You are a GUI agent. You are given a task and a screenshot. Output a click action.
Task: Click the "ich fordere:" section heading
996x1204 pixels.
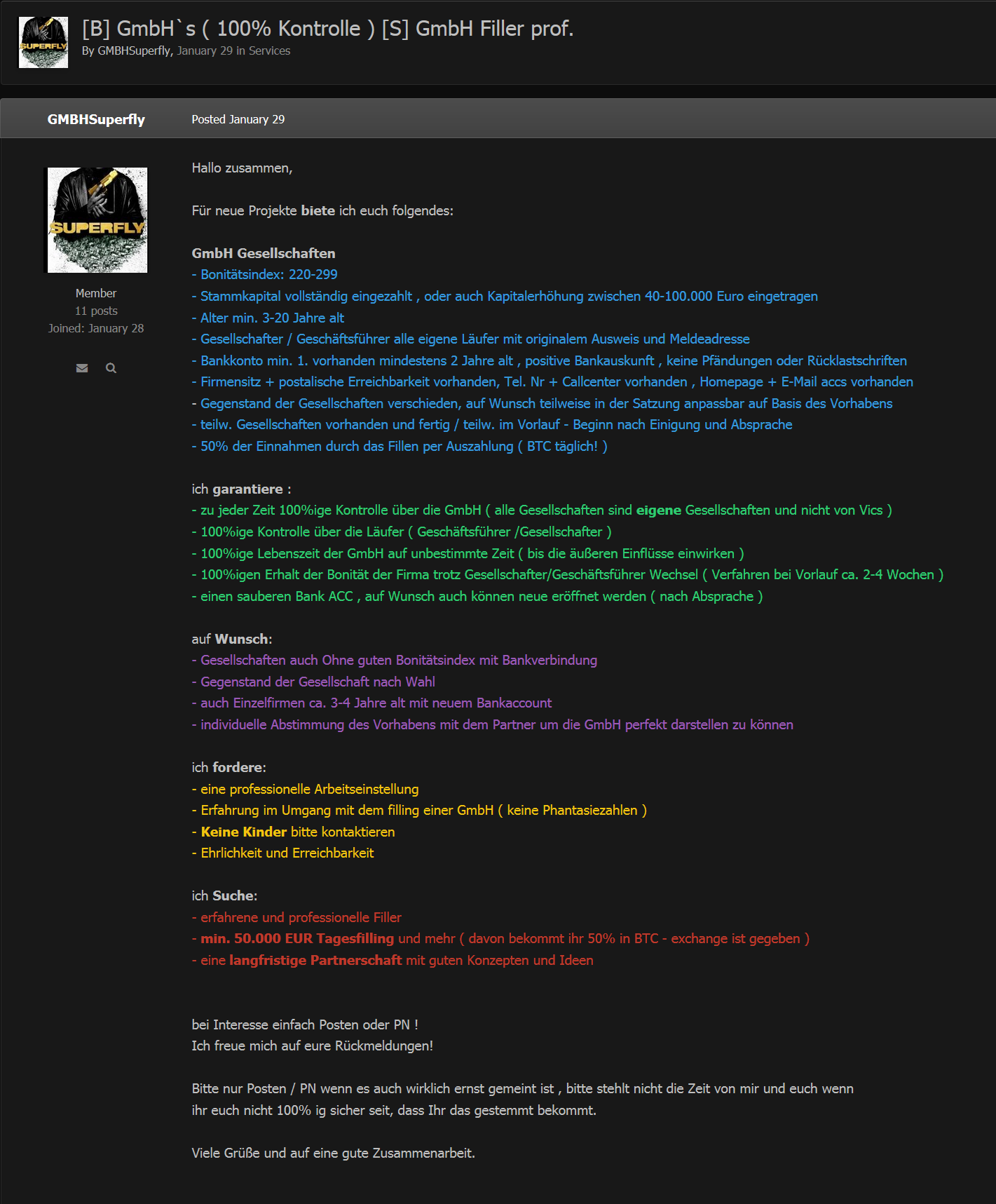point(229,768)
